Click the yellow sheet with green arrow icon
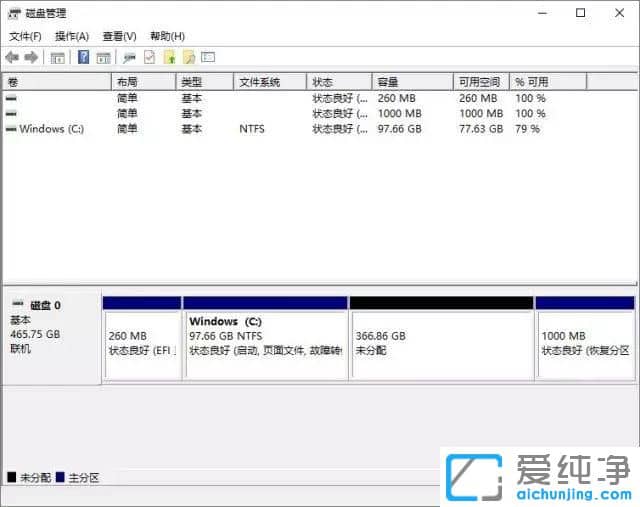This screenshot has width=640, height=507. [169, 58]
